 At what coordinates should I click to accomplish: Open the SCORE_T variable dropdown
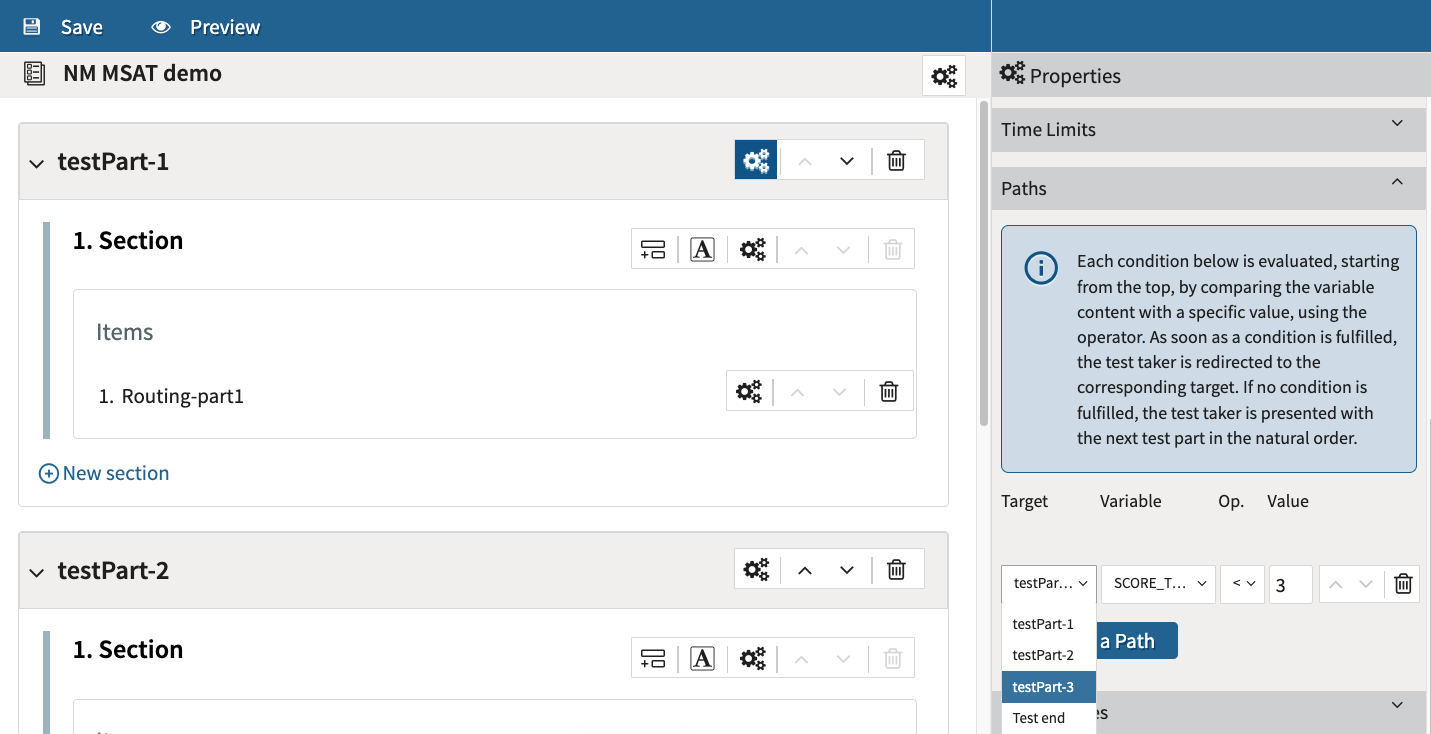coord(1158,584)
